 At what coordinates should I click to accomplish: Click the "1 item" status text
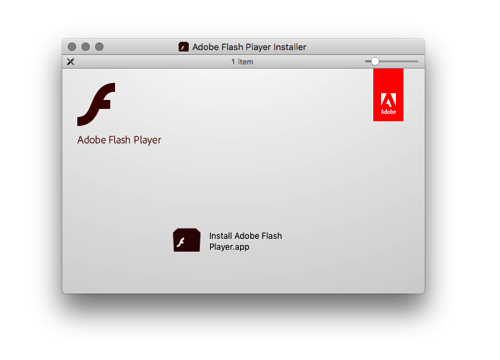click(242, 62)
